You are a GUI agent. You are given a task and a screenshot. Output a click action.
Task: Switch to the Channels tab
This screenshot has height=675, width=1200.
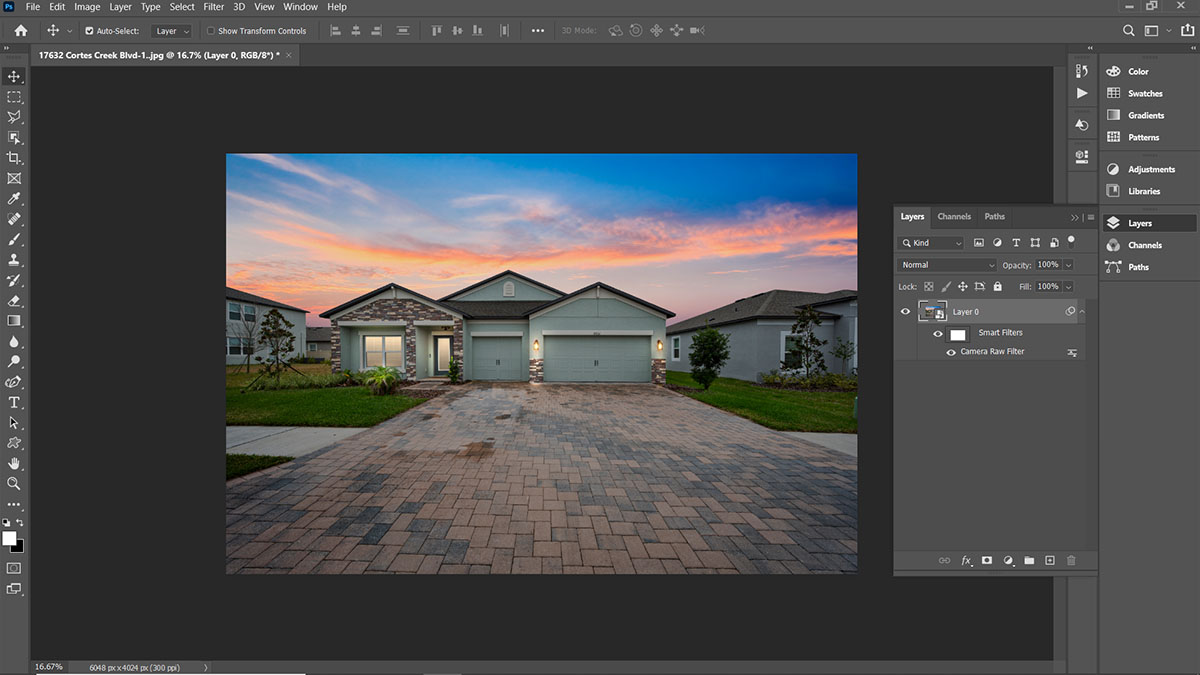click(x=953, y=216)
